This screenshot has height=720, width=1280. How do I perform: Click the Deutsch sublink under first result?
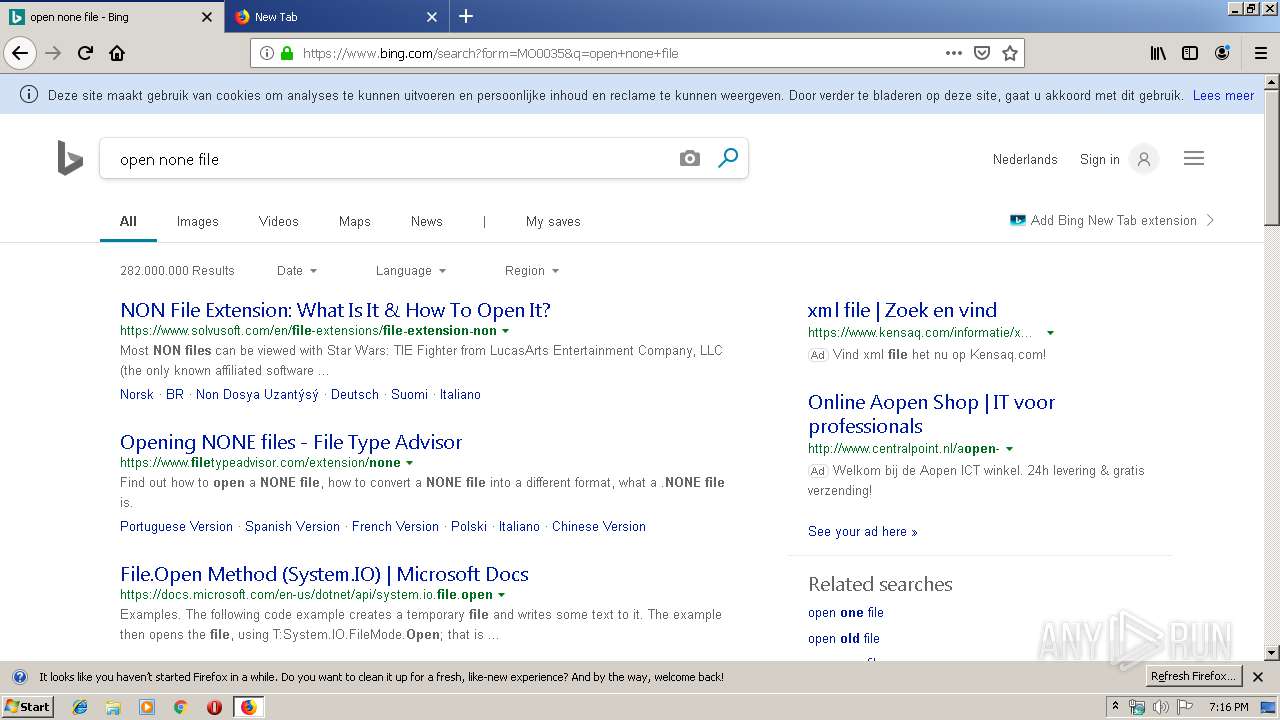pyautogui.click(x=355, y=395)
